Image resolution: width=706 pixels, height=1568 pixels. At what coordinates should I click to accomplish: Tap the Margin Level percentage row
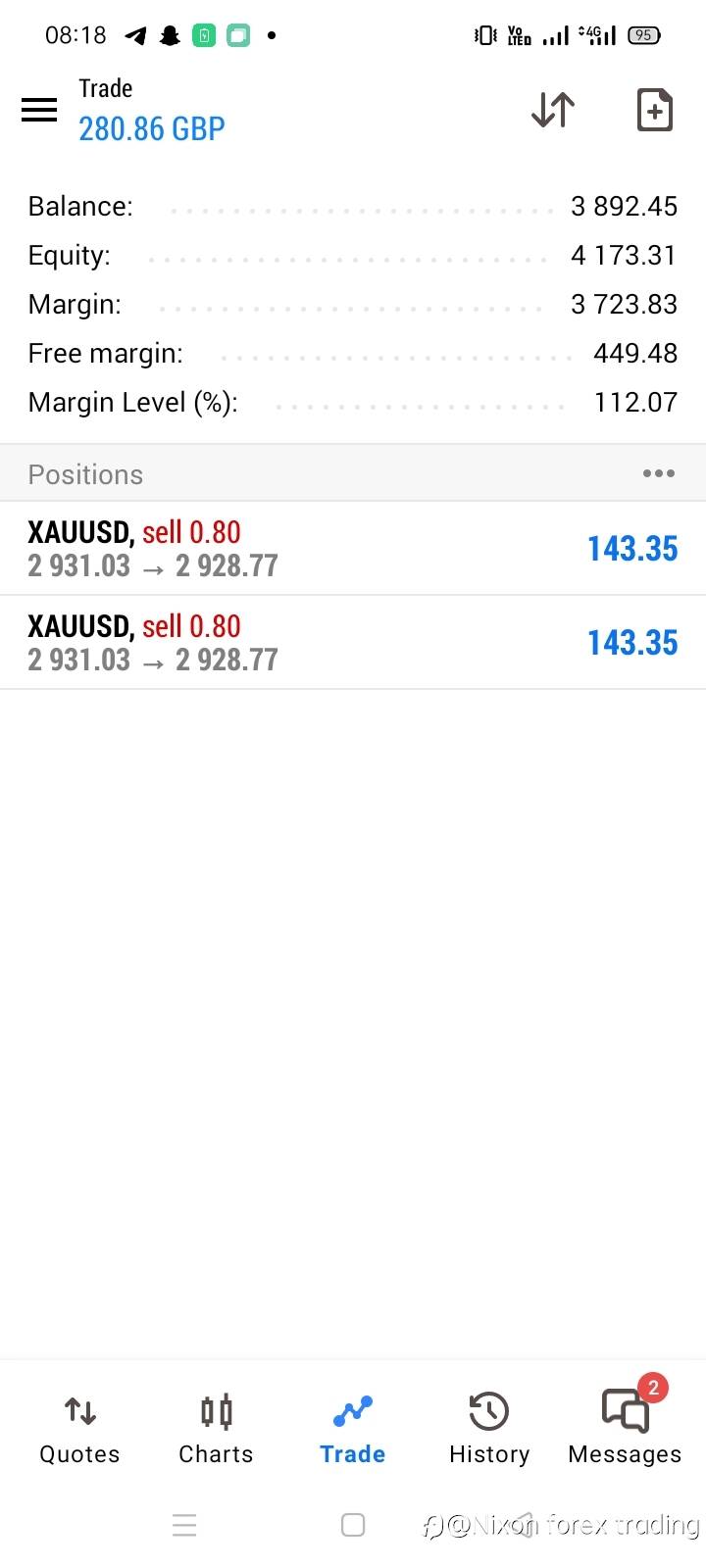pyautogui.click(x=353, y=403)
